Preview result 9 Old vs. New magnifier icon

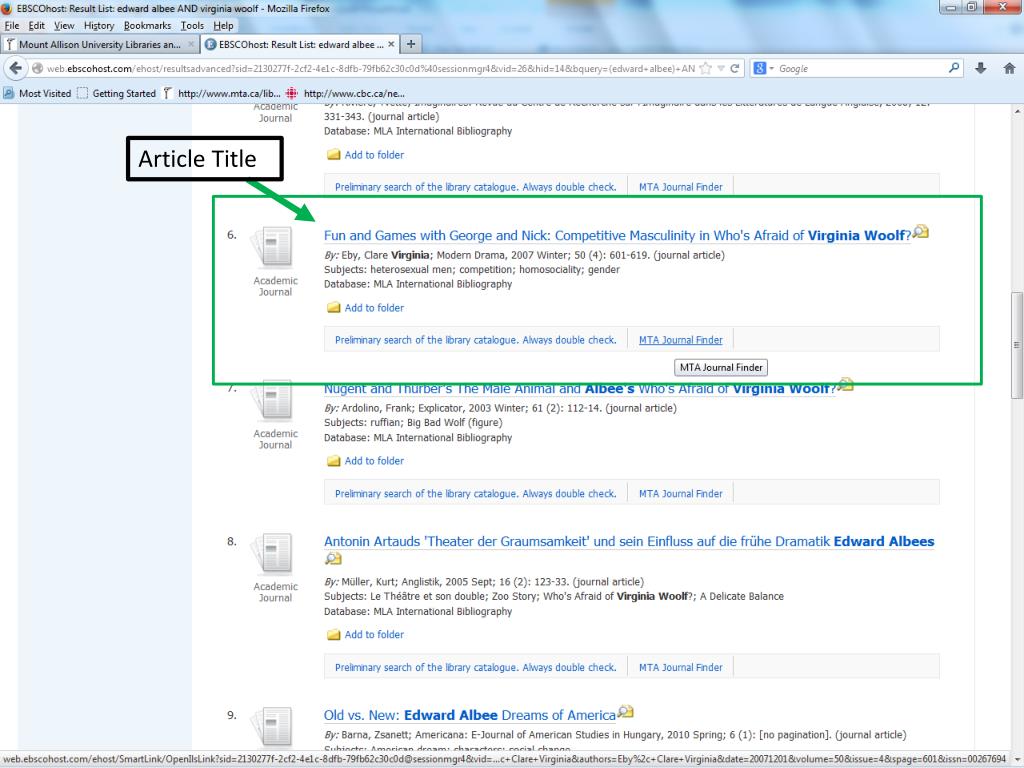click(x=626, y=711)
